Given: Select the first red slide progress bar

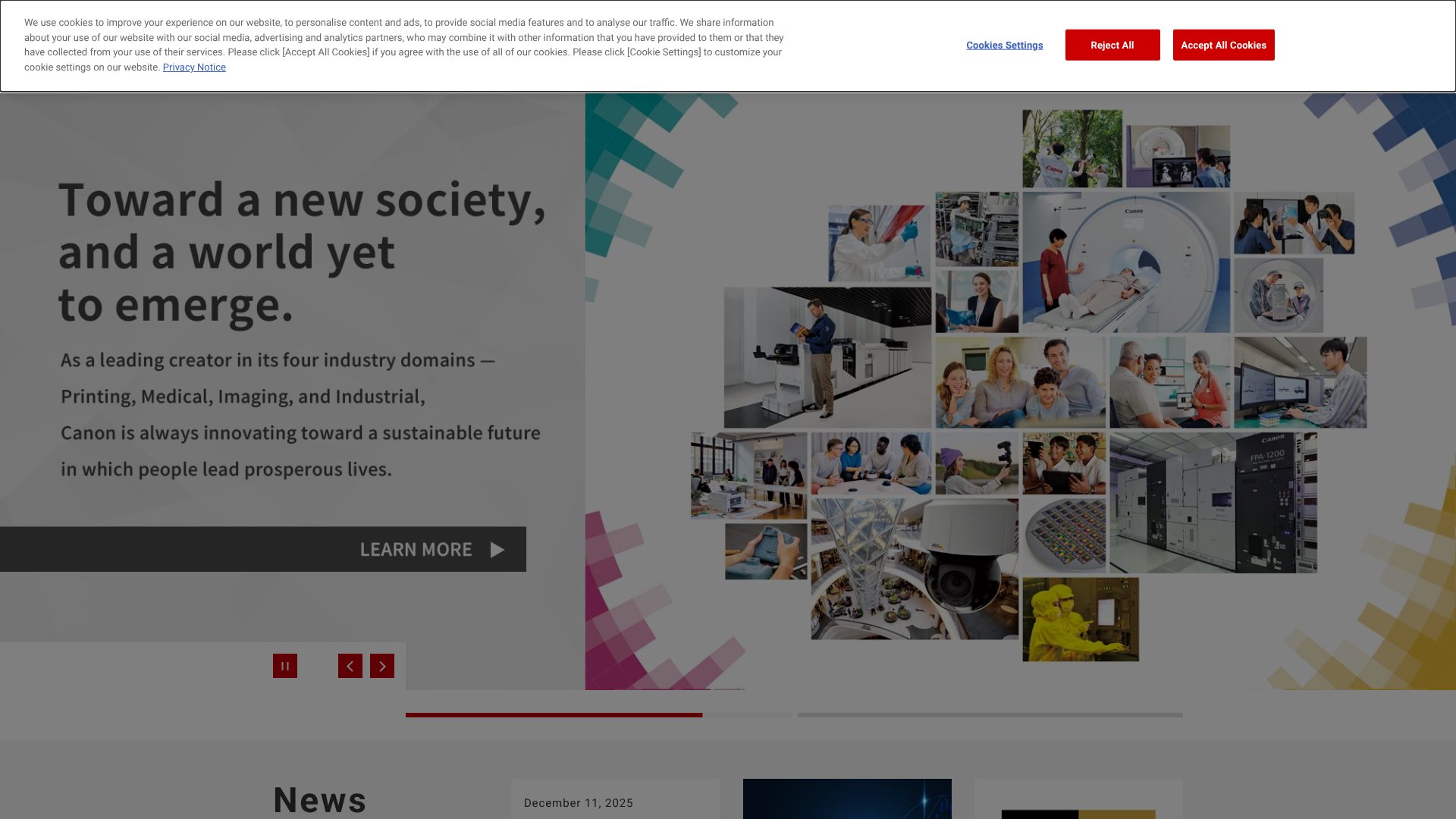Looking at the screenshot, I should pyautogui.click(x=554, y=714).
